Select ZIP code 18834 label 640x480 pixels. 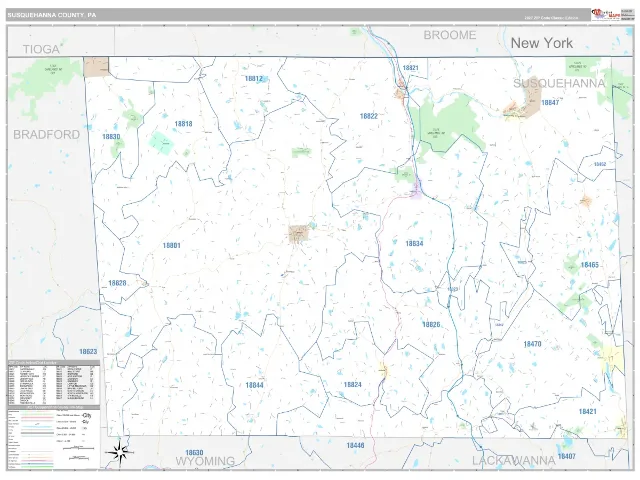pos(414,244)
